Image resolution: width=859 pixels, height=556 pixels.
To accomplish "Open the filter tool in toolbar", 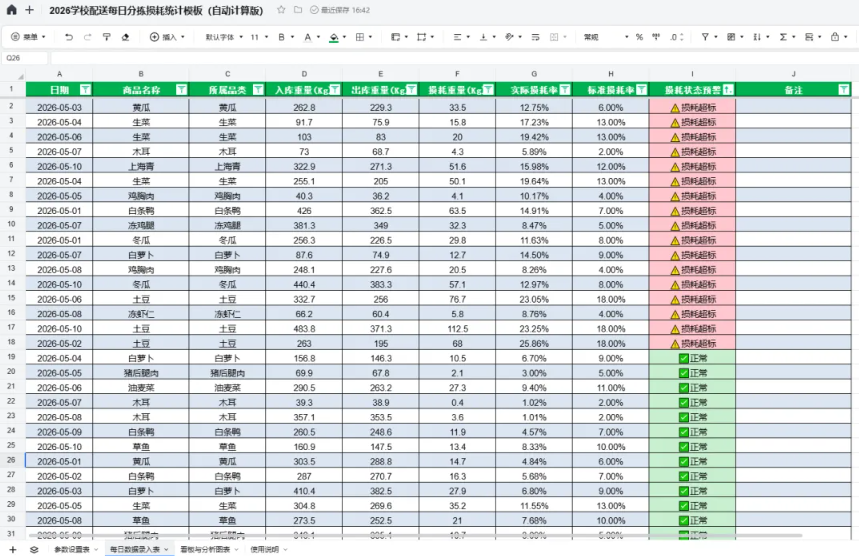I will (705, 37).
